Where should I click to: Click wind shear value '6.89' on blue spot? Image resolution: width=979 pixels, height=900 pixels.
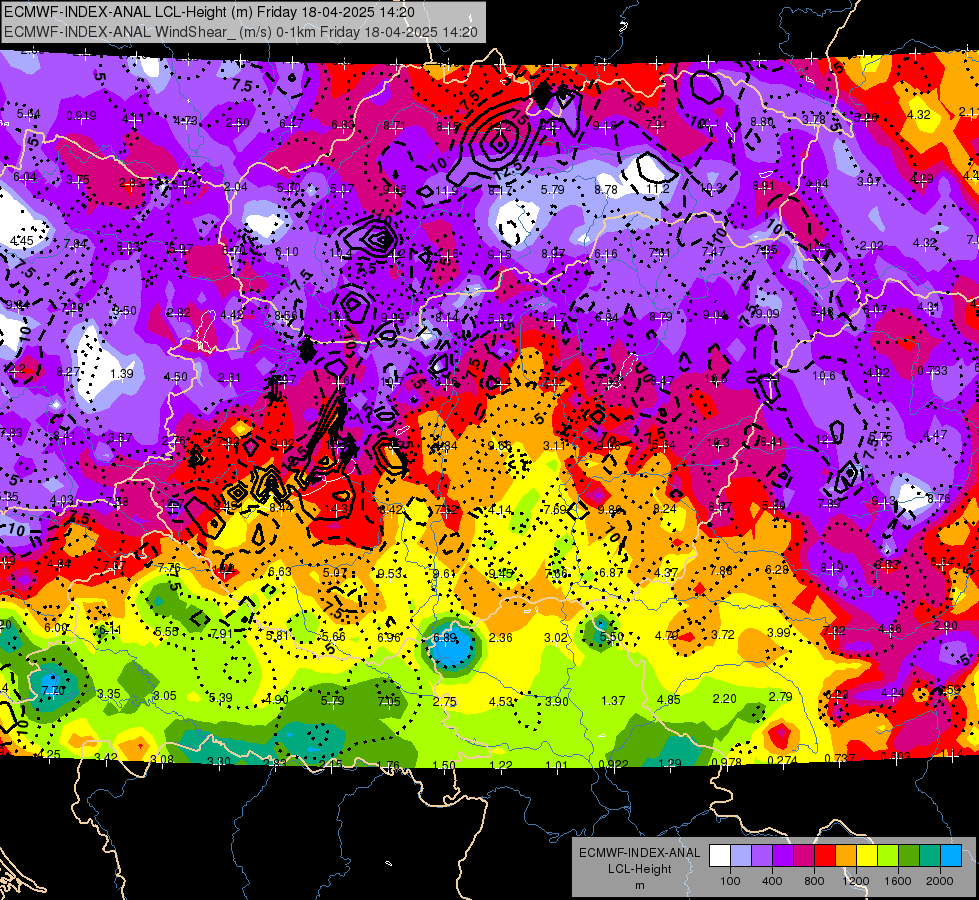[445, 638]
